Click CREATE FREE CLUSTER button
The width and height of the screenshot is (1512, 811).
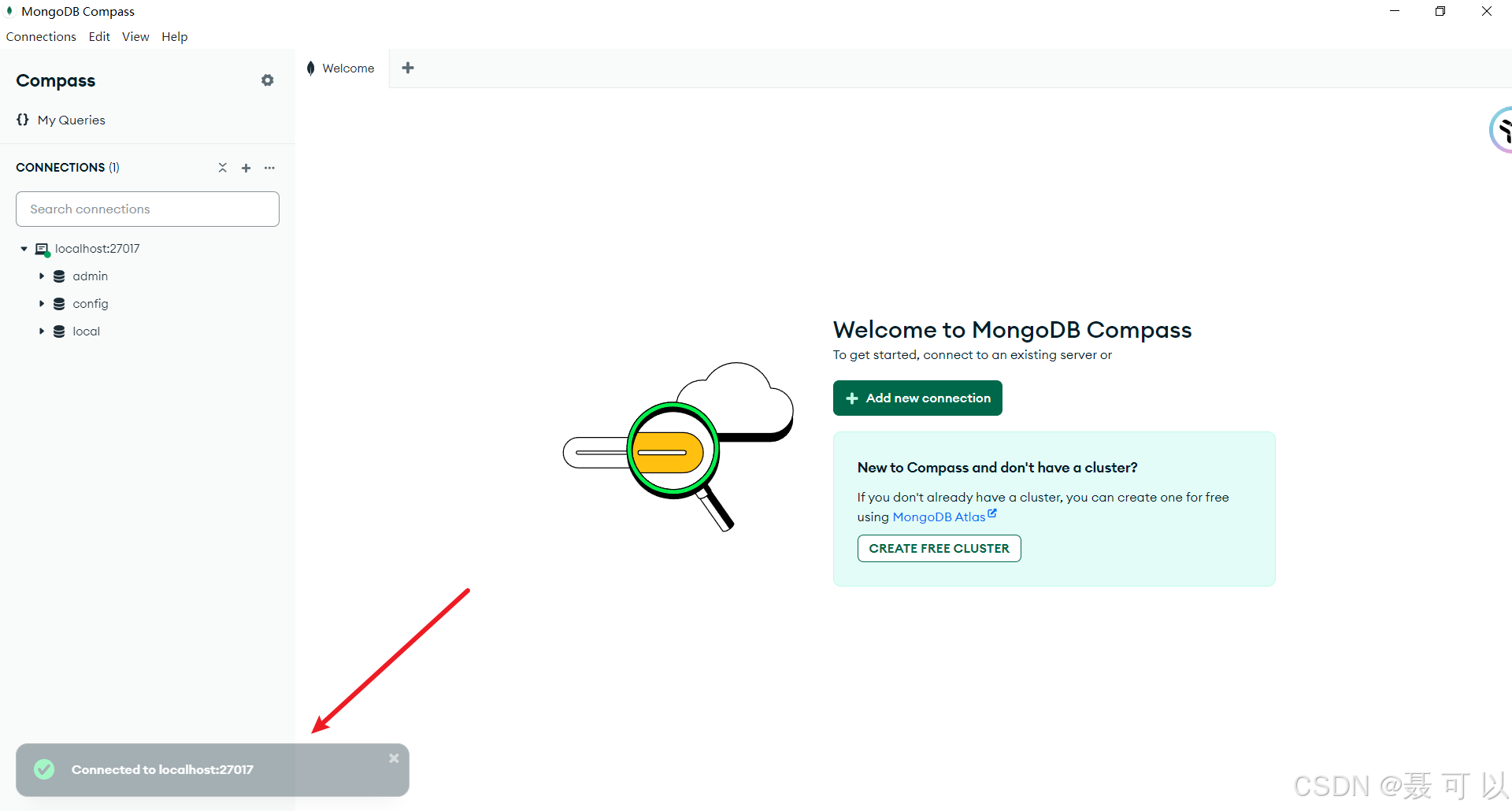[939, 549]
